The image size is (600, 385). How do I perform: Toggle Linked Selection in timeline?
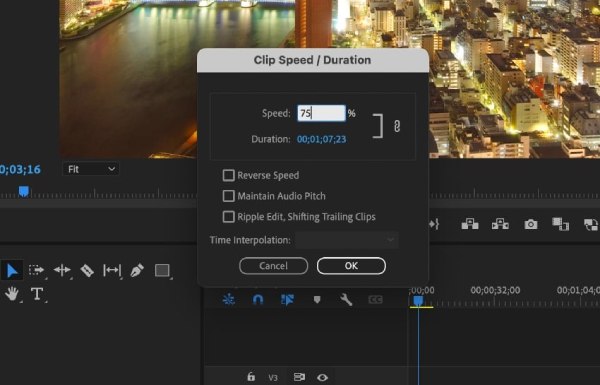[x=287, y=299]
